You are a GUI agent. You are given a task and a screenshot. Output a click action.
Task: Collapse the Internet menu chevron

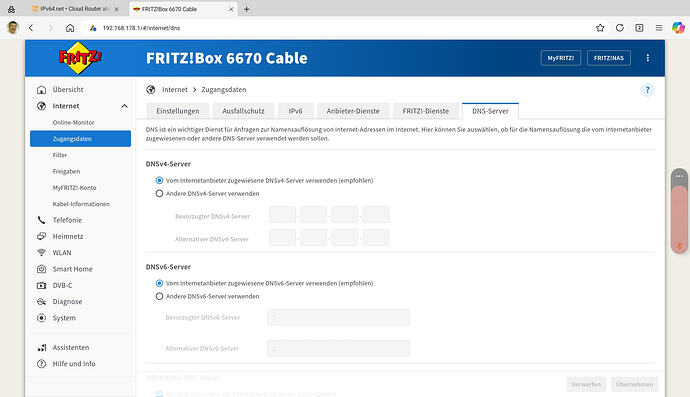(x=125, y=106)
